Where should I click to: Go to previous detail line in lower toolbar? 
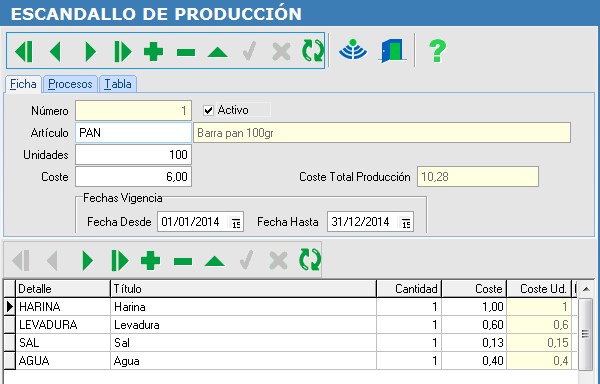click(52, 260)
